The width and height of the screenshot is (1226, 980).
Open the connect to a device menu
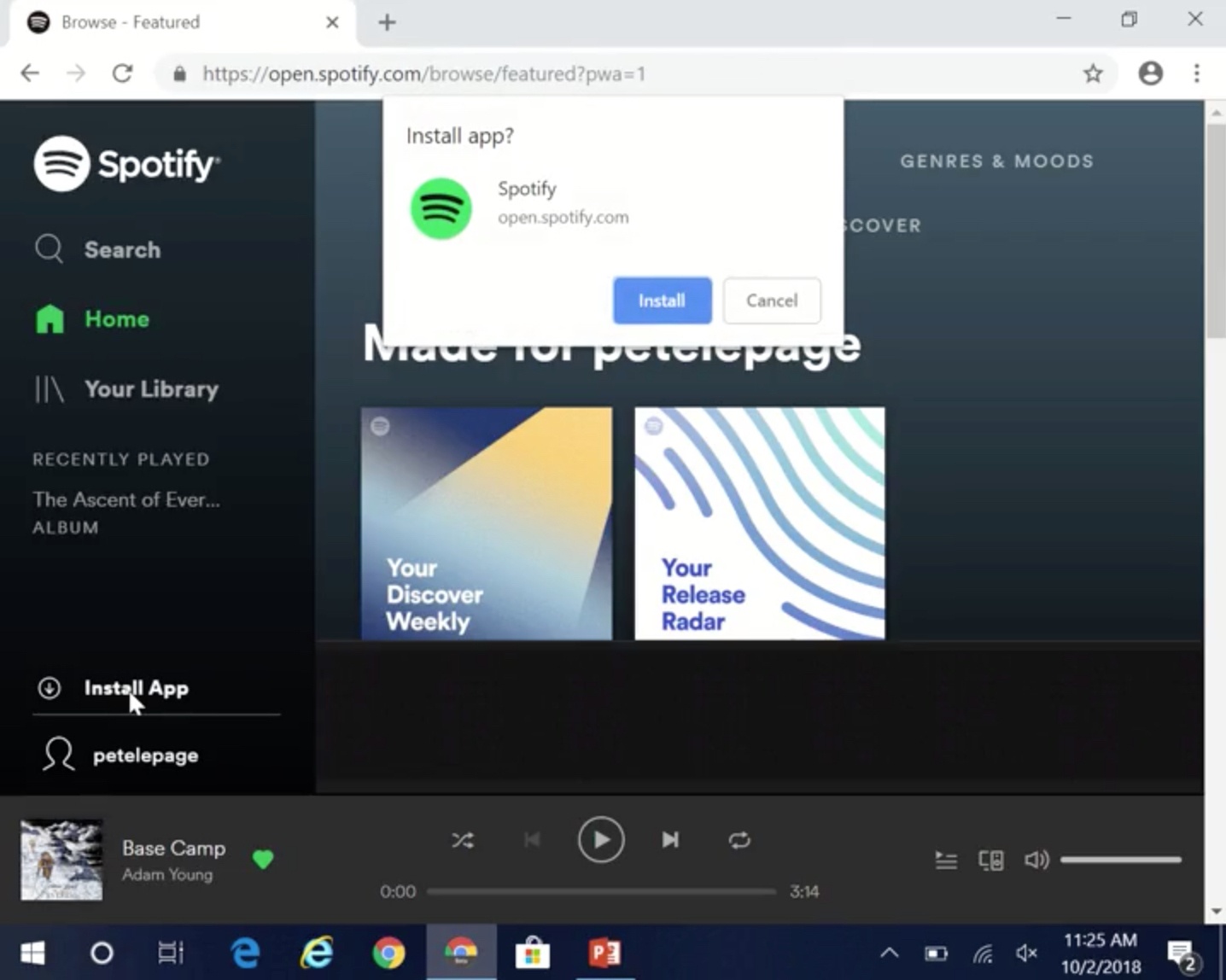(x=990, y=860)
